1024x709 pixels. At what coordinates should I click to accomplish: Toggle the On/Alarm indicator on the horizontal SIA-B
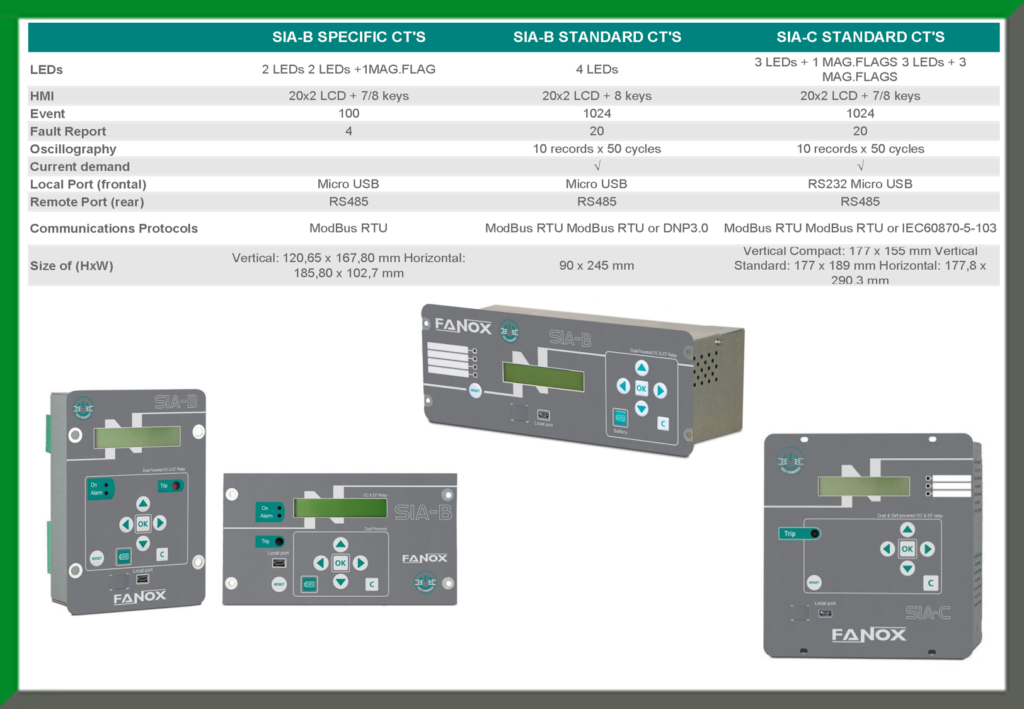tap(268, 510)
